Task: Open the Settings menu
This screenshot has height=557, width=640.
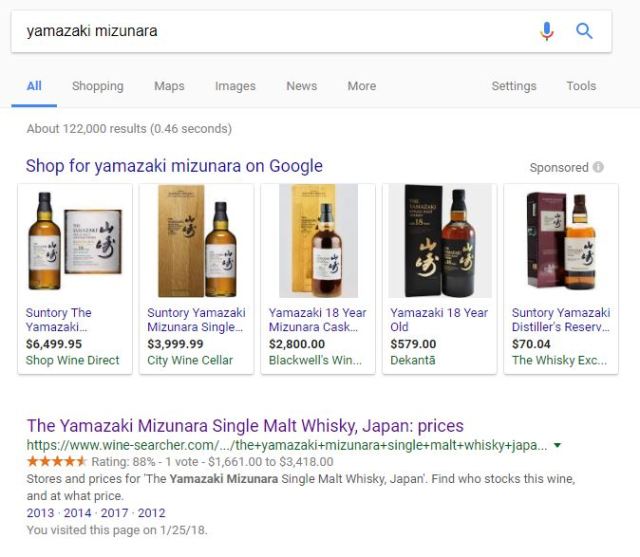Action: 514,86
